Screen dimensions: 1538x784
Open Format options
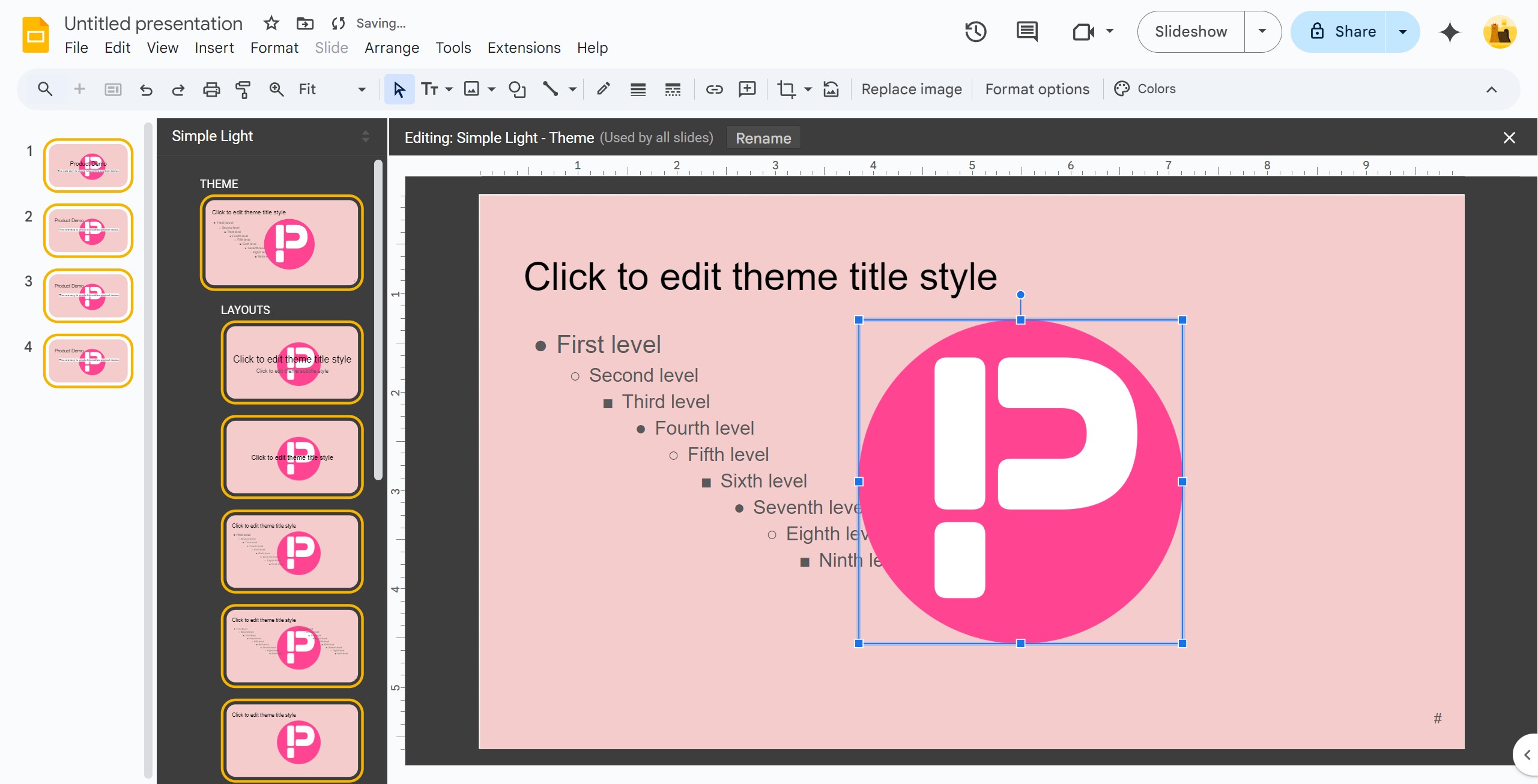[x=1037, y=89]
